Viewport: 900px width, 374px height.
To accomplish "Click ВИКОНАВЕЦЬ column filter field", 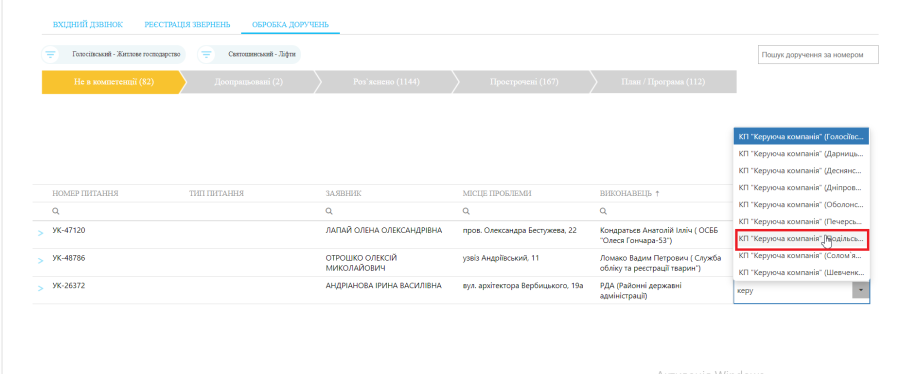I will point(665,212).
